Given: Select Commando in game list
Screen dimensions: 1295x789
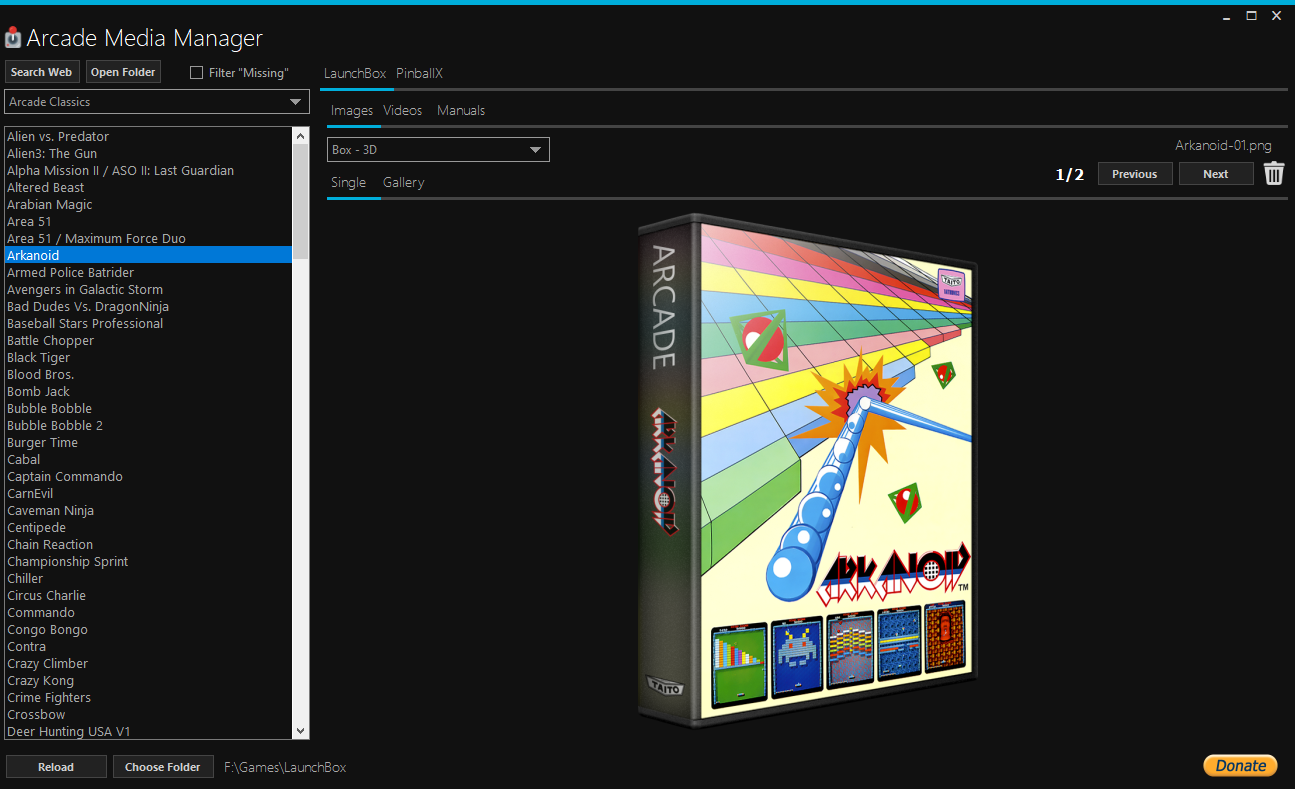Looking at the screenshot, I should pos(149,613).
